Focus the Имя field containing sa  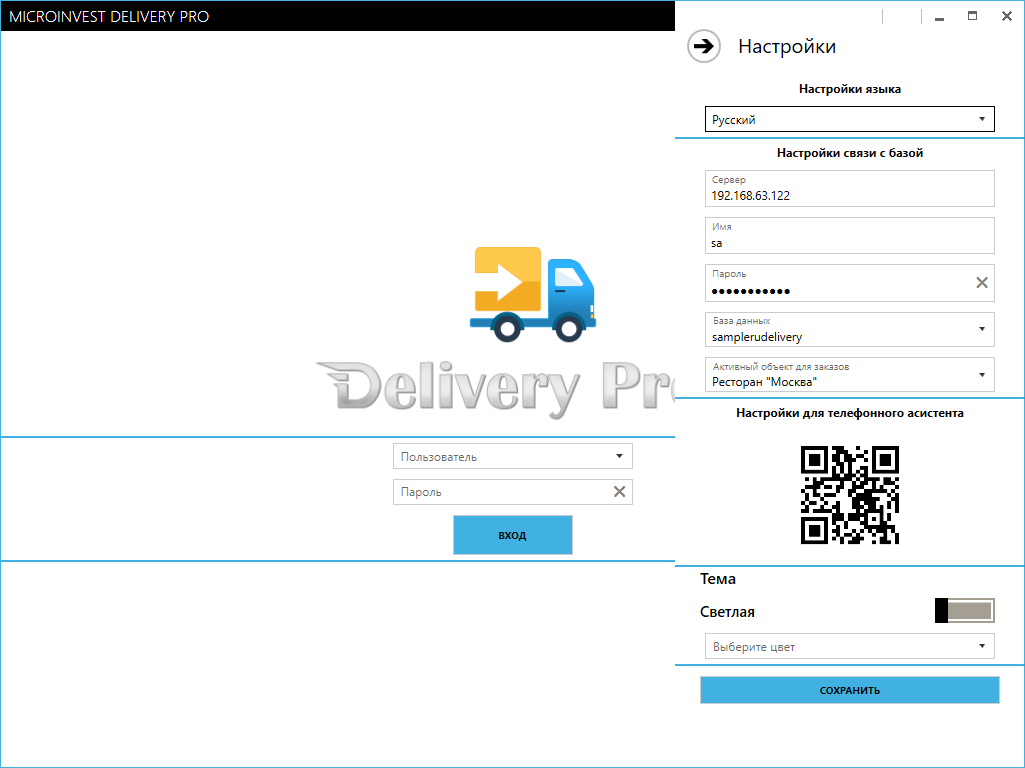tap(849, 235)
